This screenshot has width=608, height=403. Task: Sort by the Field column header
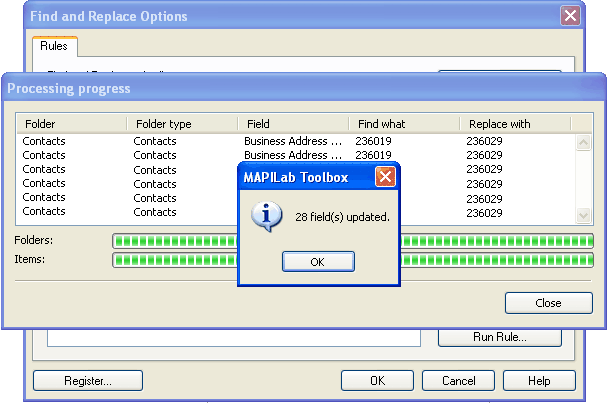tap(293, 124)
